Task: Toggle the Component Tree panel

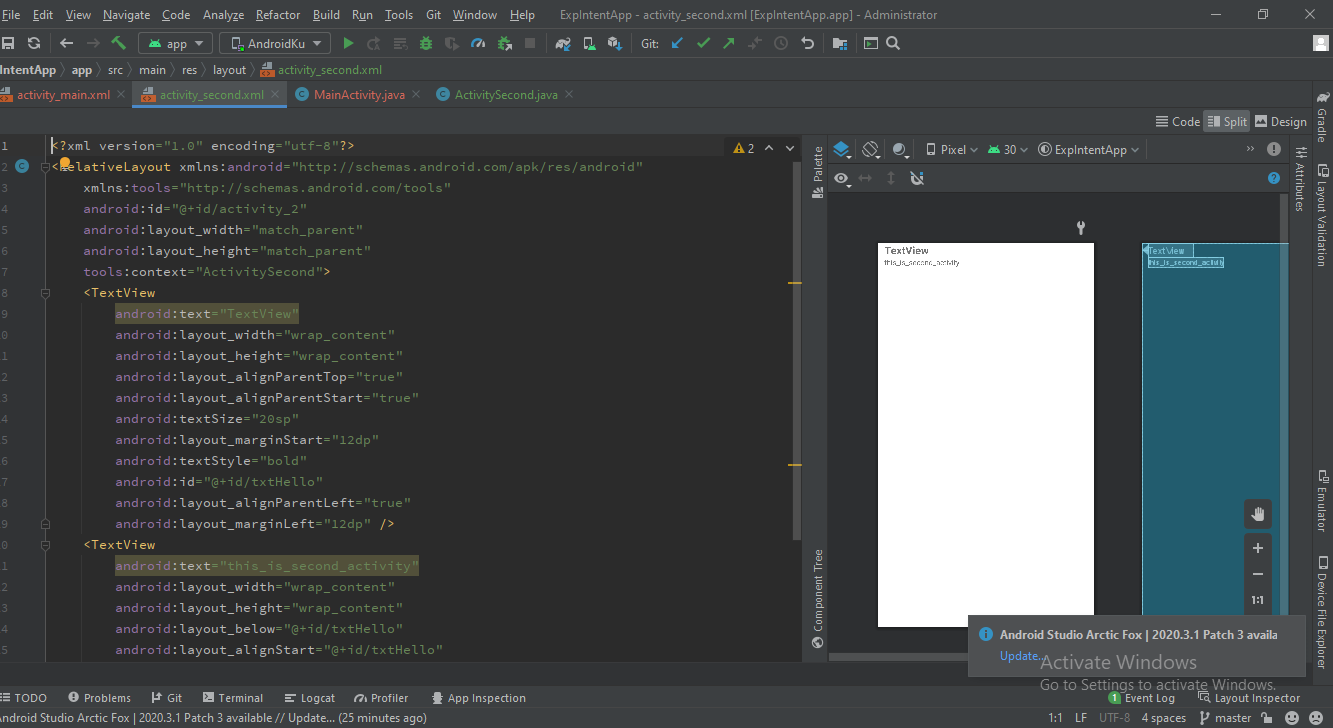Action: point(818,599)
